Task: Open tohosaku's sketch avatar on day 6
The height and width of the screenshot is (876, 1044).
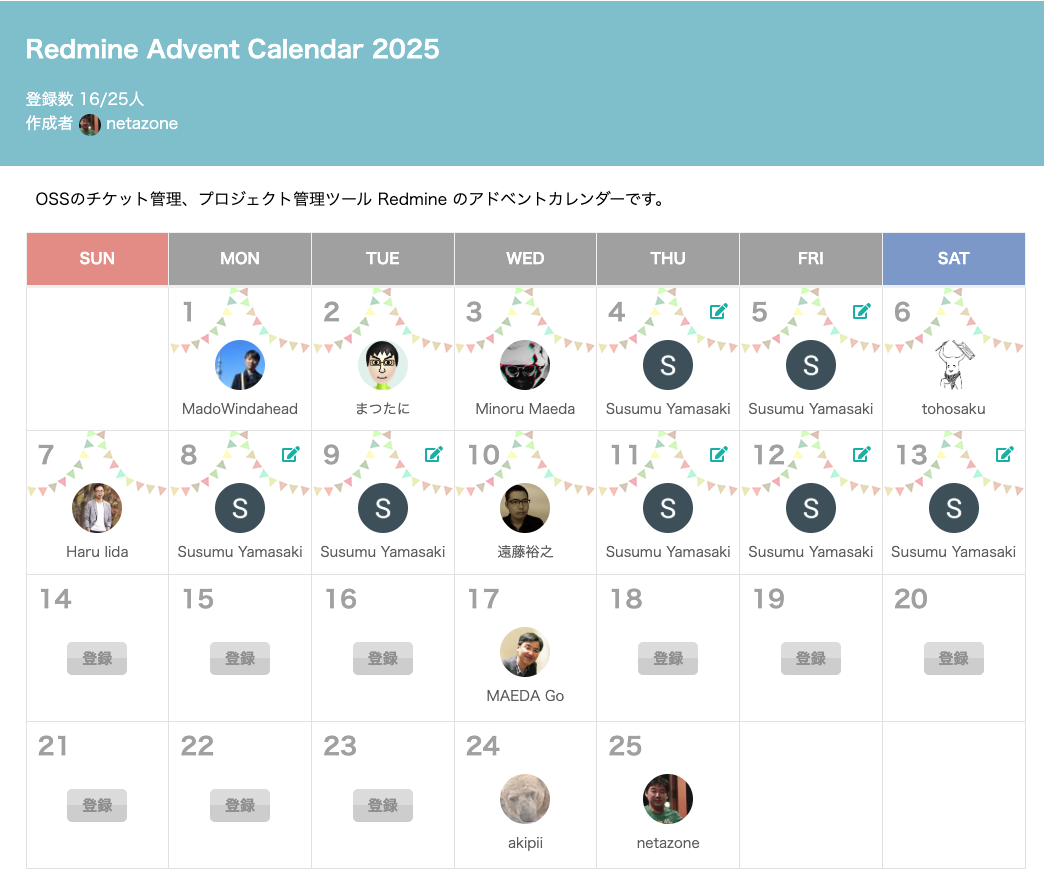Action: click(x=953, y=365)
